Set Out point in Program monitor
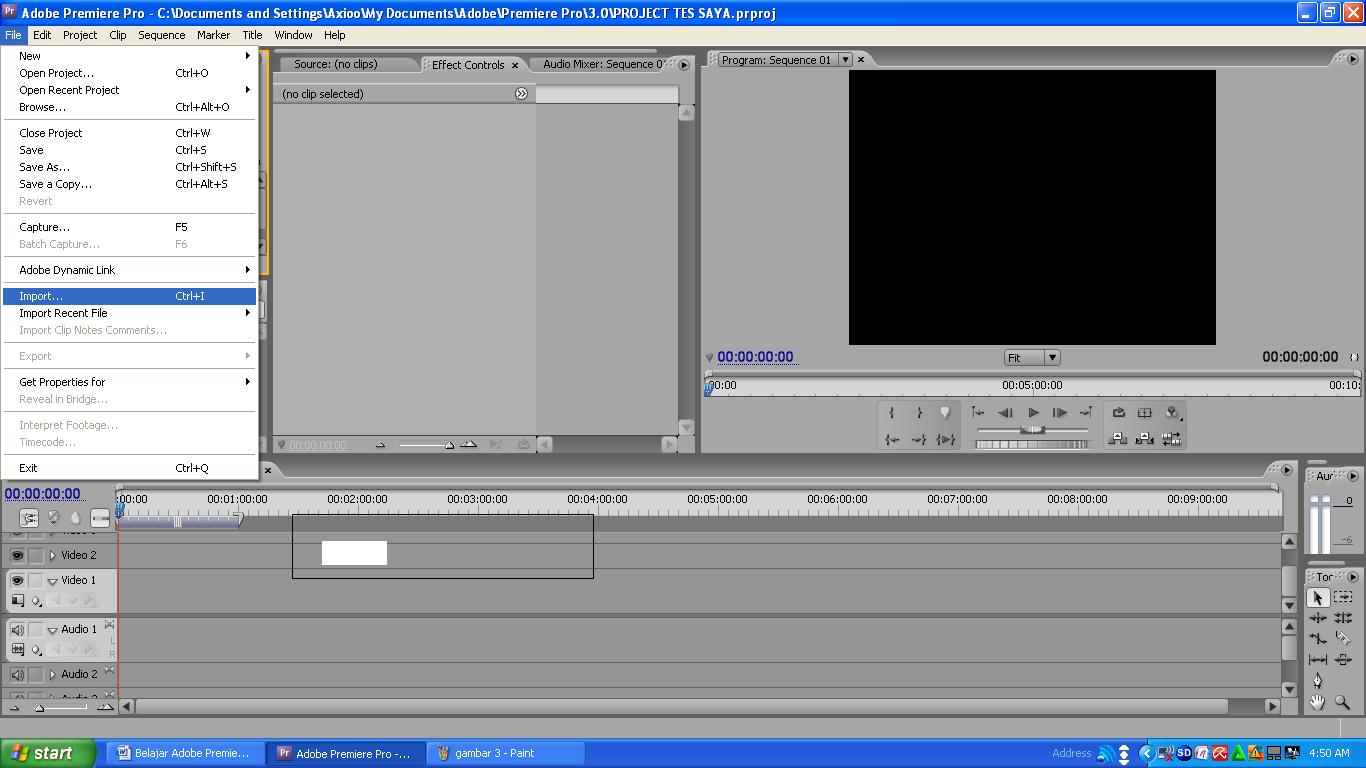 (x=919, y=413)
